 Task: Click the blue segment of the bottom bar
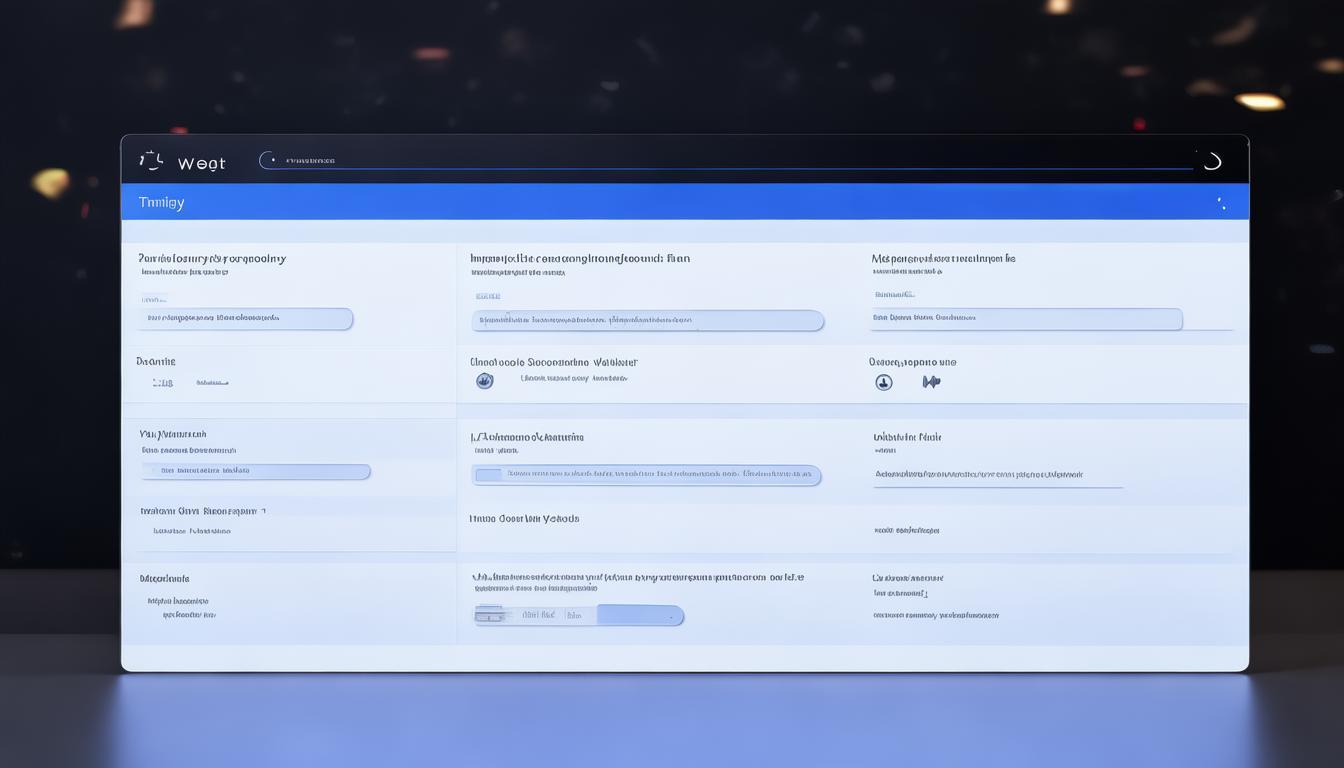click(640, 615)
